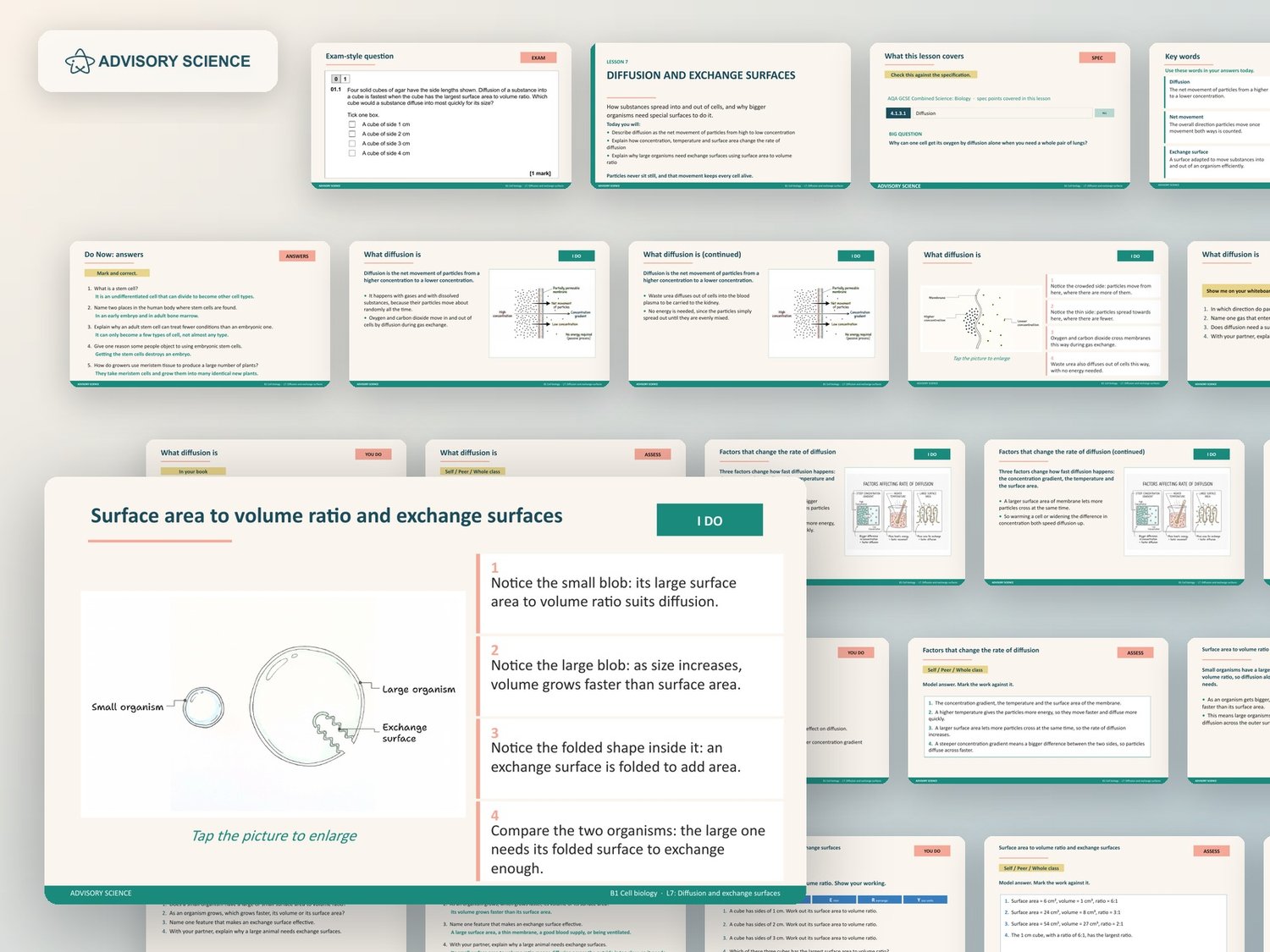
Task: Click the Advisory Science star logo icon
Action: click(x=80, y=61)
